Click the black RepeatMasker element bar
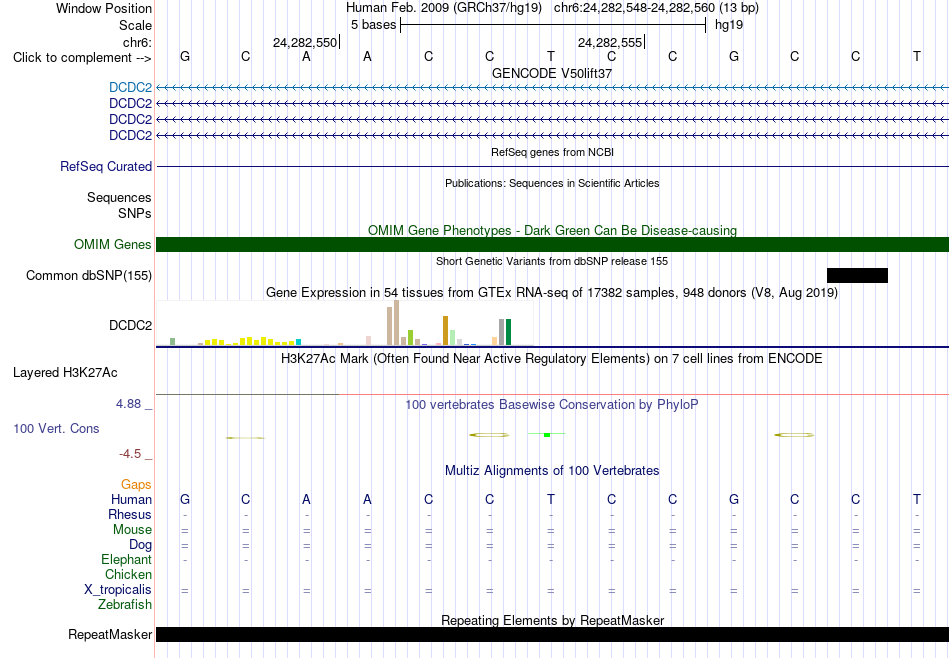 coord(552,634)
